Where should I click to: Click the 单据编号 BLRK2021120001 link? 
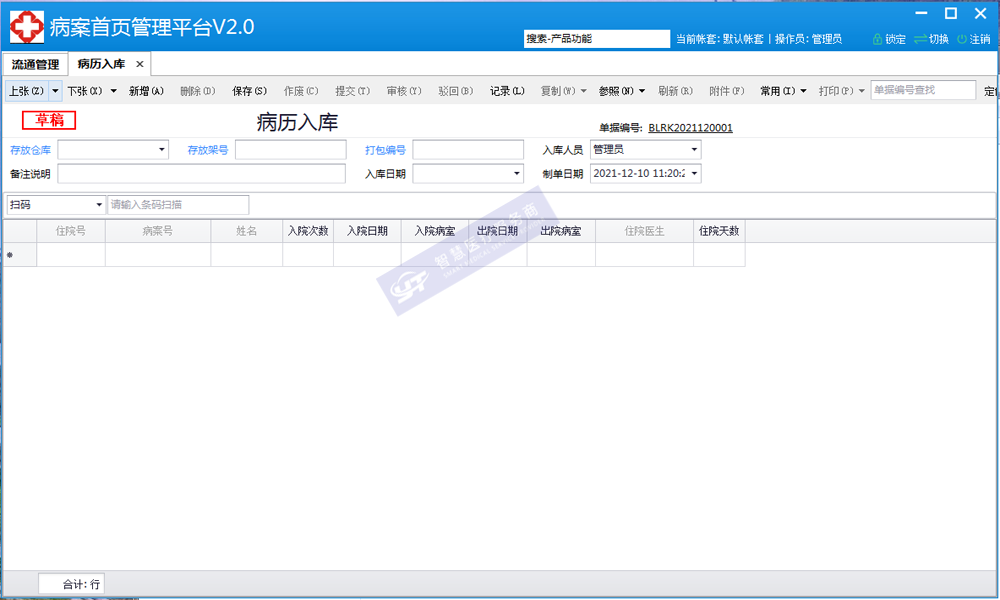[690, 128]
